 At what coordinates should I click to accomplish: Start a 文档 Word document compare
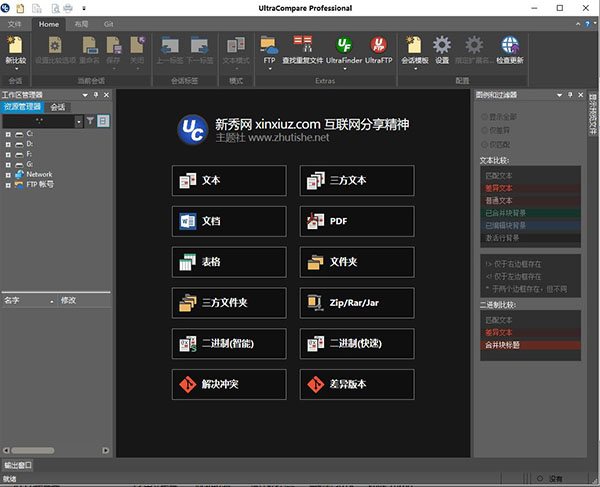point(229,221)
